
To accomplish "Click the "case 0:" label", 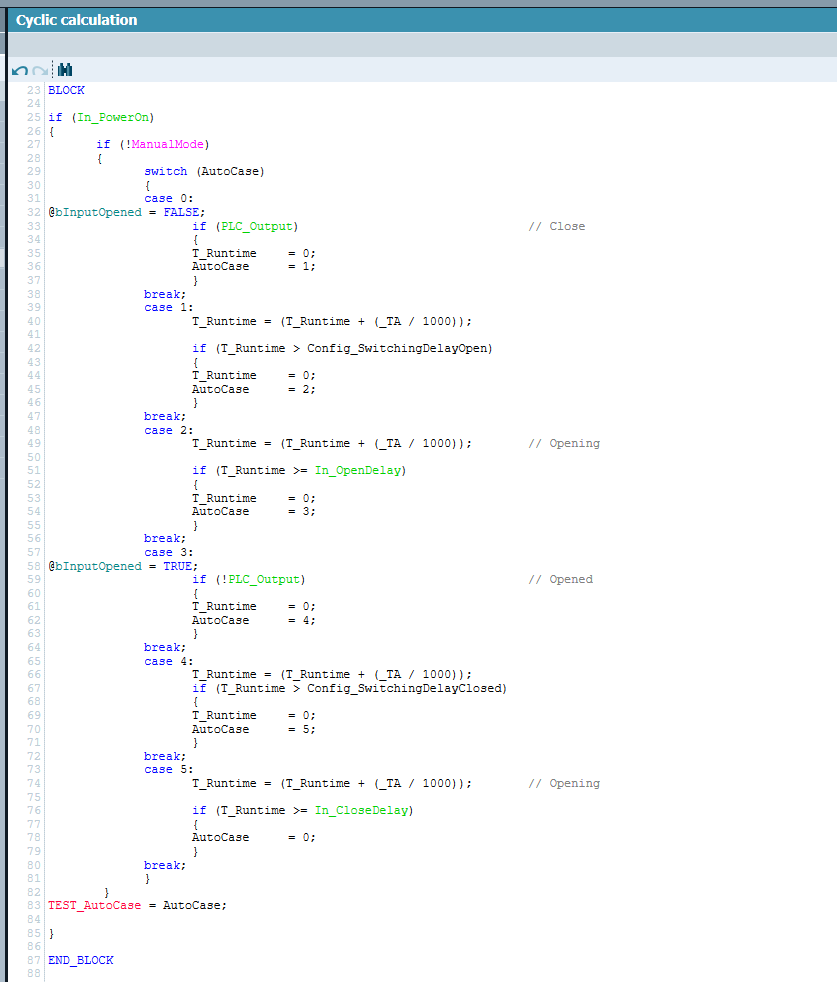I will coord(168,198).
